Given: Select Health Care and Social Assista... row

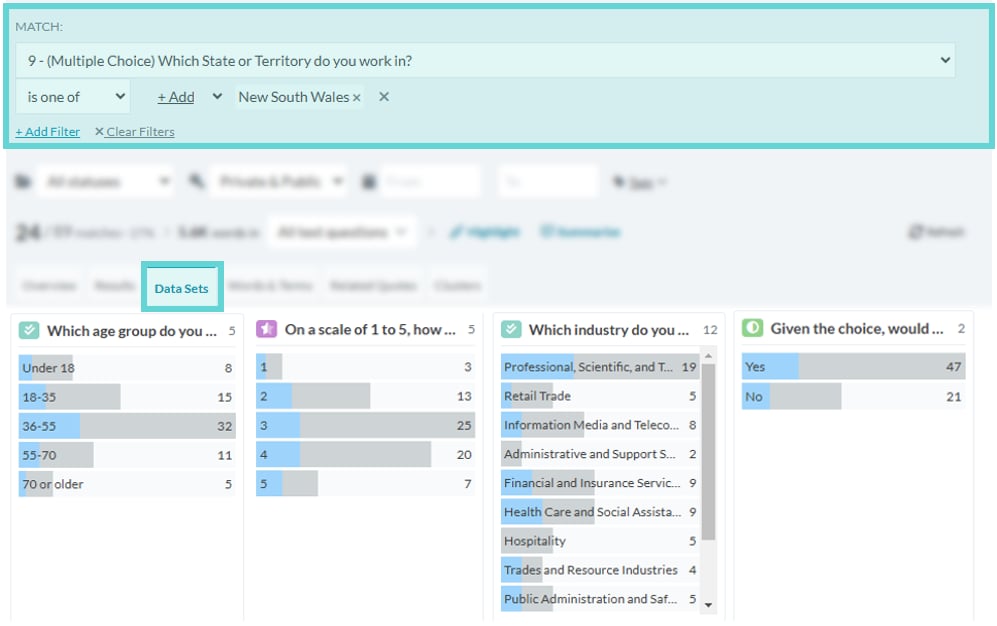Looking at the screenshot, I should [x=600, y=512].
